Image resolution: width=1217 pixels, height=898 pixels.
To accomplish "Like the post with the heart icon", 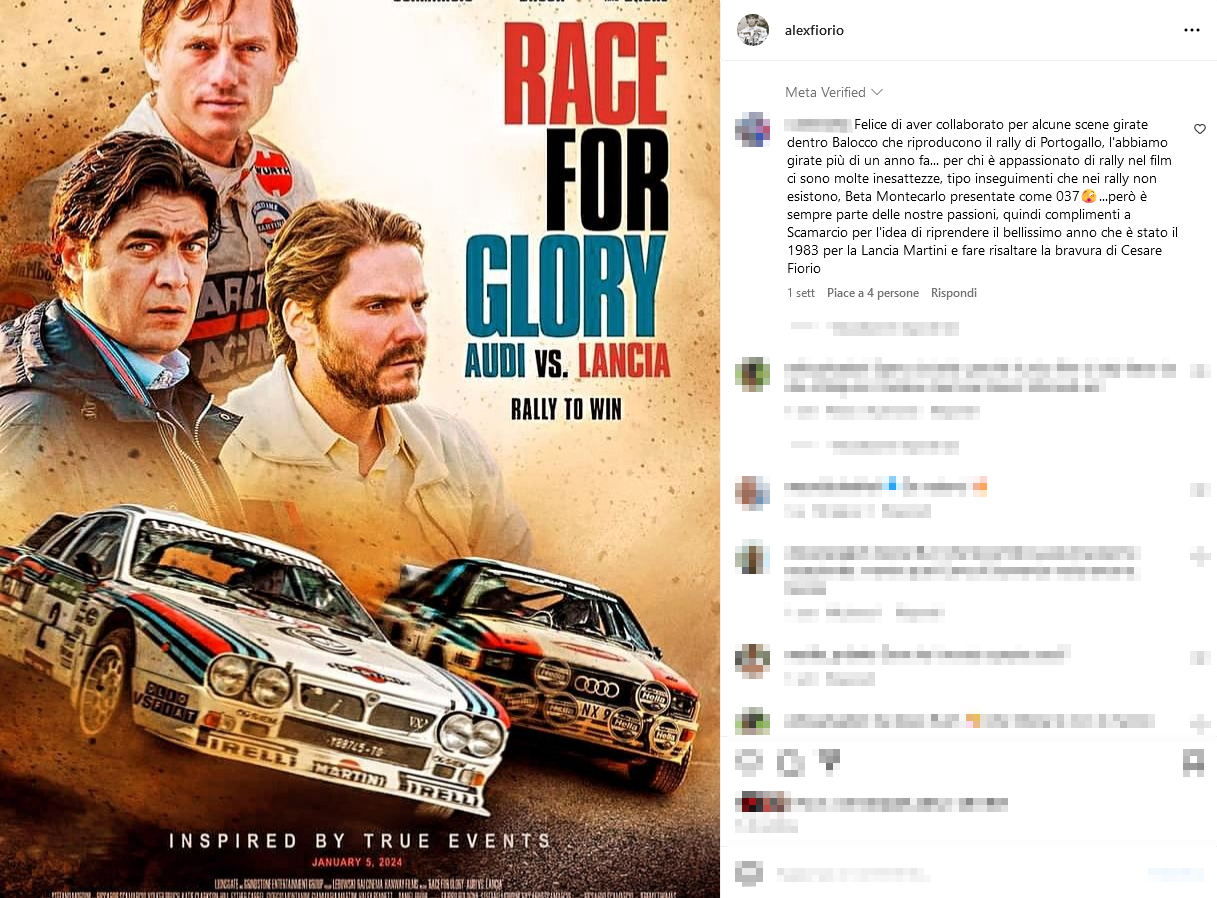I will [749, 763].
